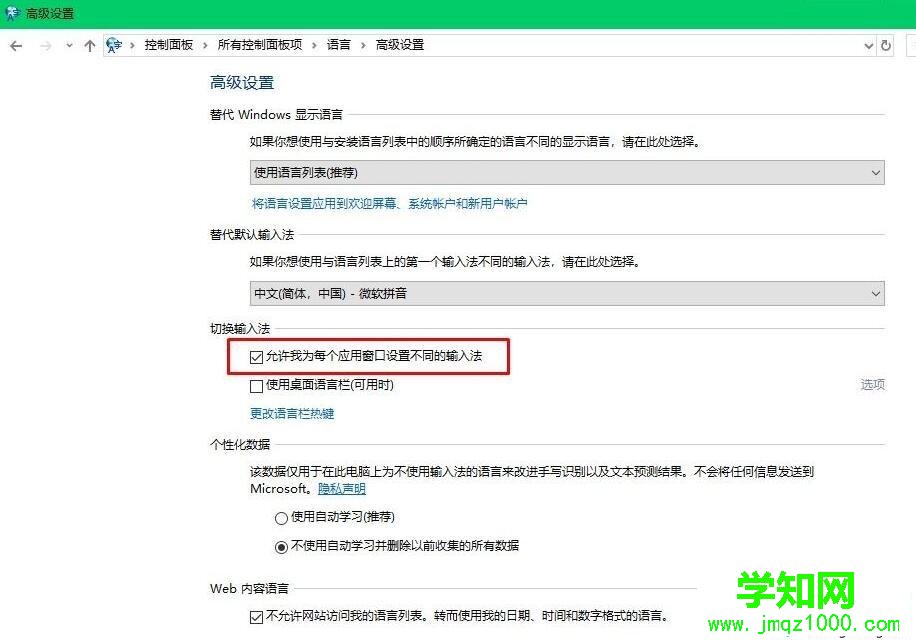Click the Back navigation arrow

coord(16,45)
